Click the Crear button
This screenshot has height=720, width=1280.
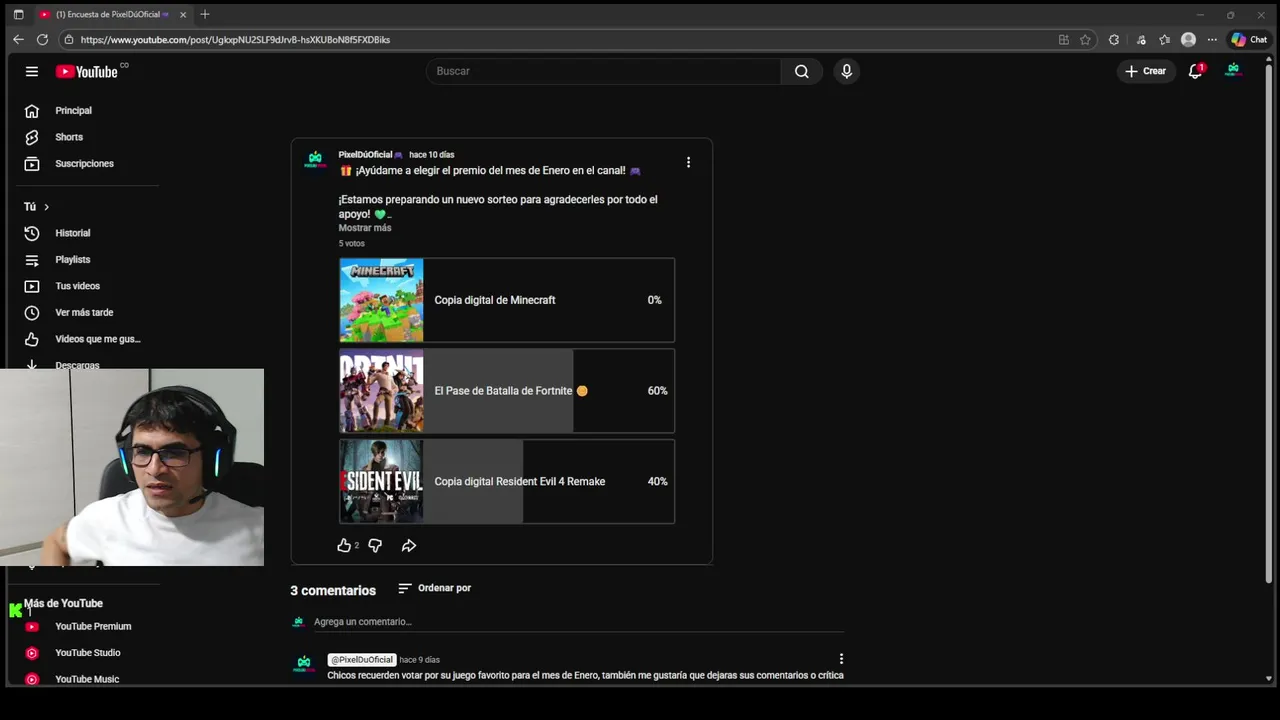(x=1146, y=71)
